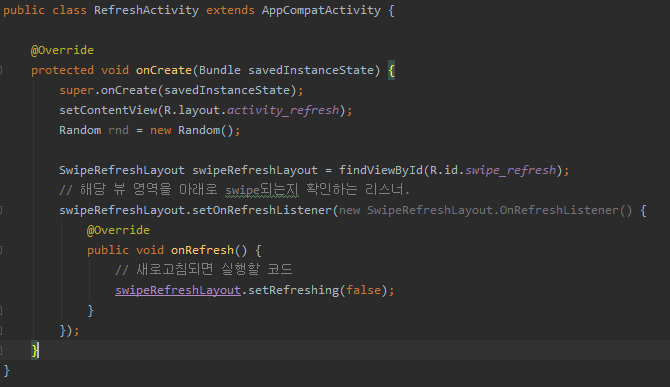
Task: Click the setRefreshing method call
Action: 293,290
